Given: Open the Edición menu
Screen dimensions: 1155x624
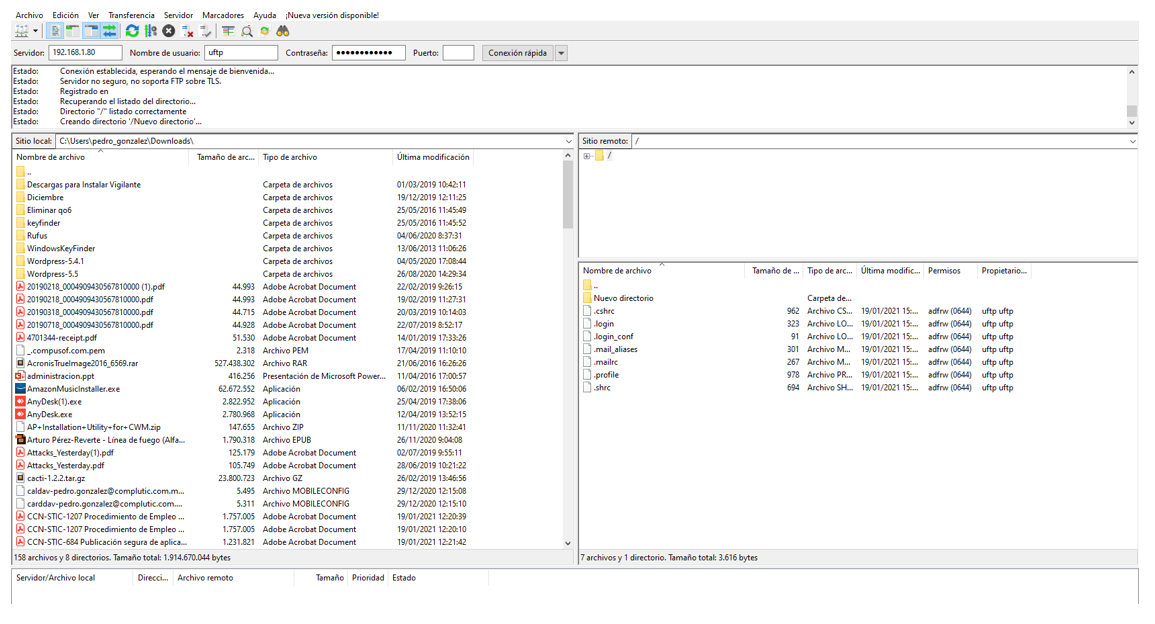Looking at the screenshot, I should pyautogui.click(x=66, y=15).
